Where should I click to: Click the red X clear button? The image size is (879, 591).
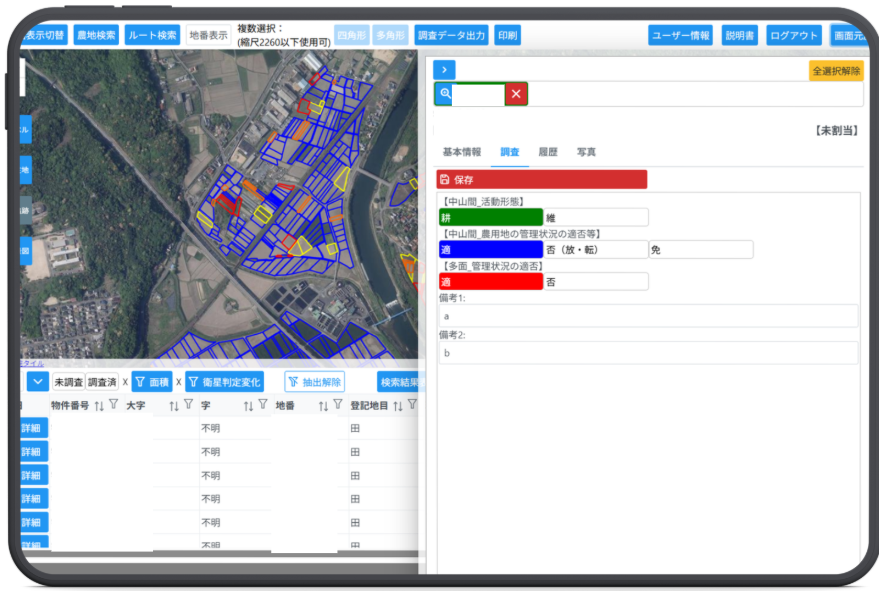click(516, 94)
